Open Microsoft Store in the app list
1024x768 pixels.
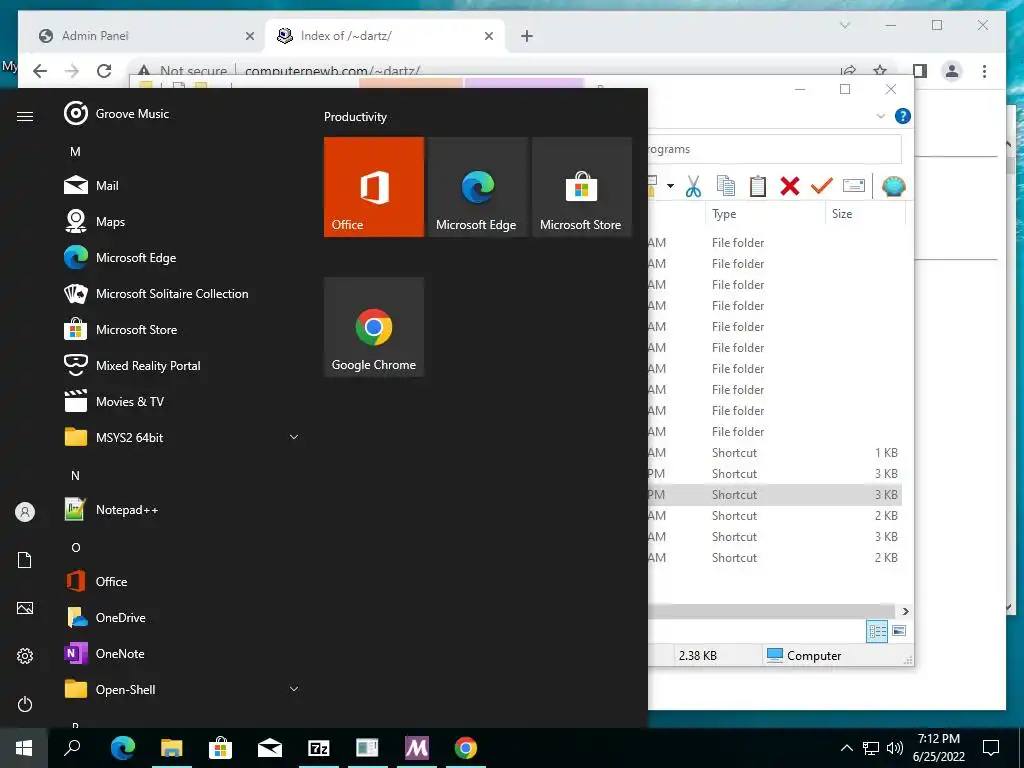pos(183,330)
